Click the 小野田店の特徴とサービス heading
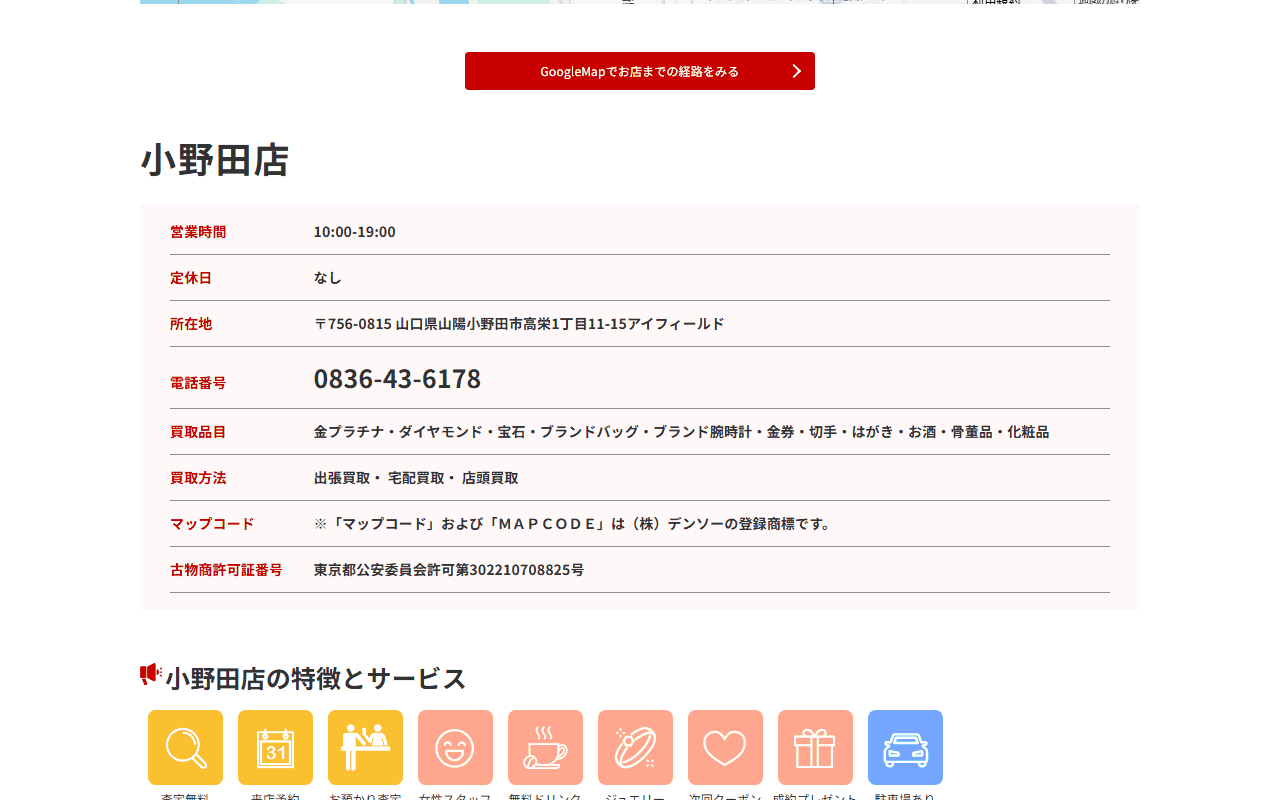Viewport: 1280px width, 800px height. pos(316,678)
